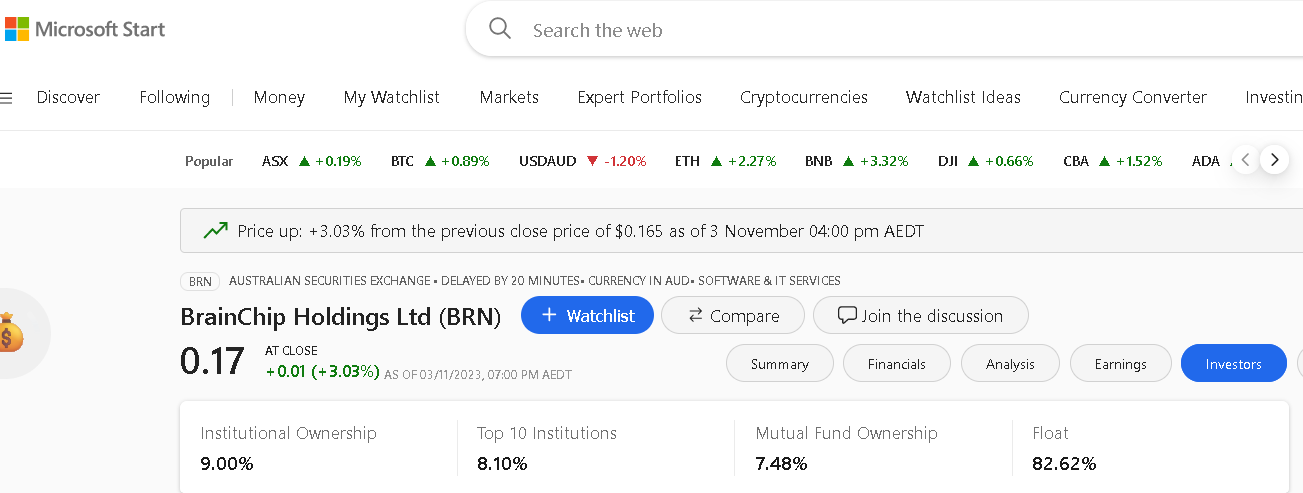Open Join the discussion
The width and height of the screenshot is (1303, 493).
click(920, 315)
